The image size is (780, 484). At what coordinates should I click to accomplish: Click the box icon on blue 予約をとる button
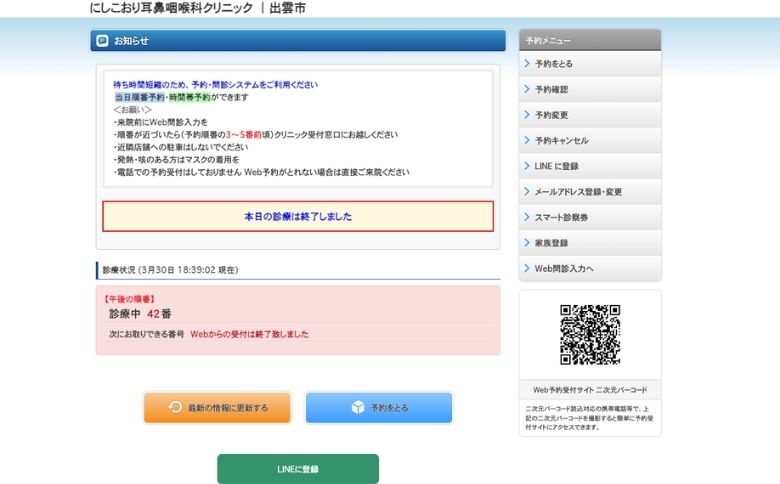358,407
